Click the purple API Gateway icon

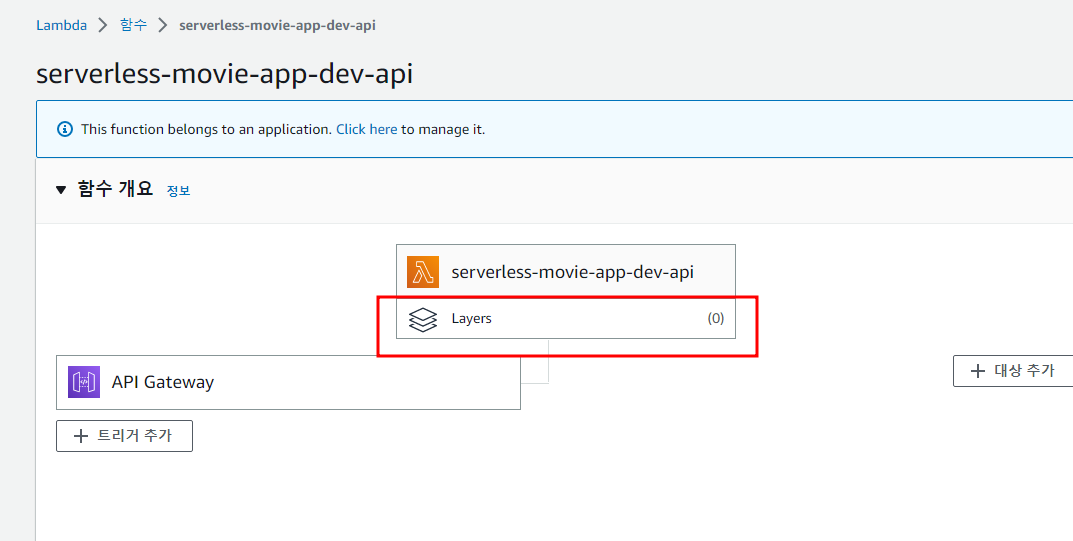tap(84, 382)
